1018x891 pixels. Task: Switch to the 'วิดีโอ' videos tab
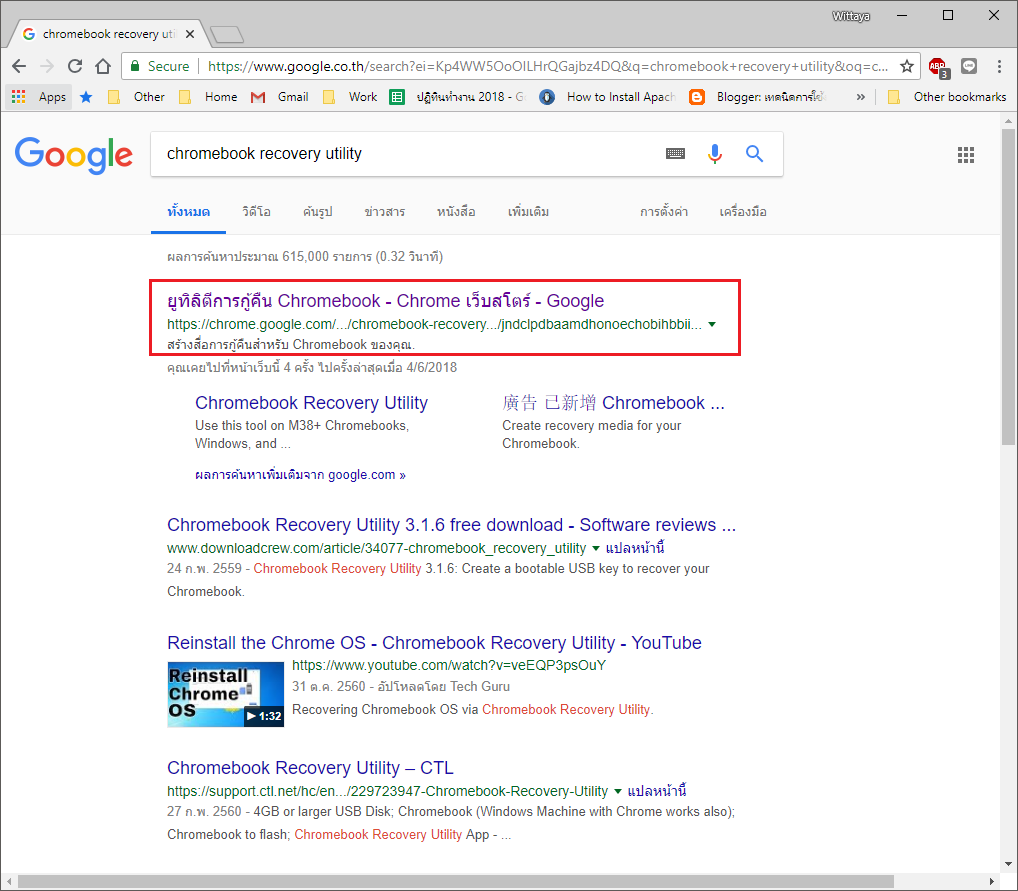256,212
